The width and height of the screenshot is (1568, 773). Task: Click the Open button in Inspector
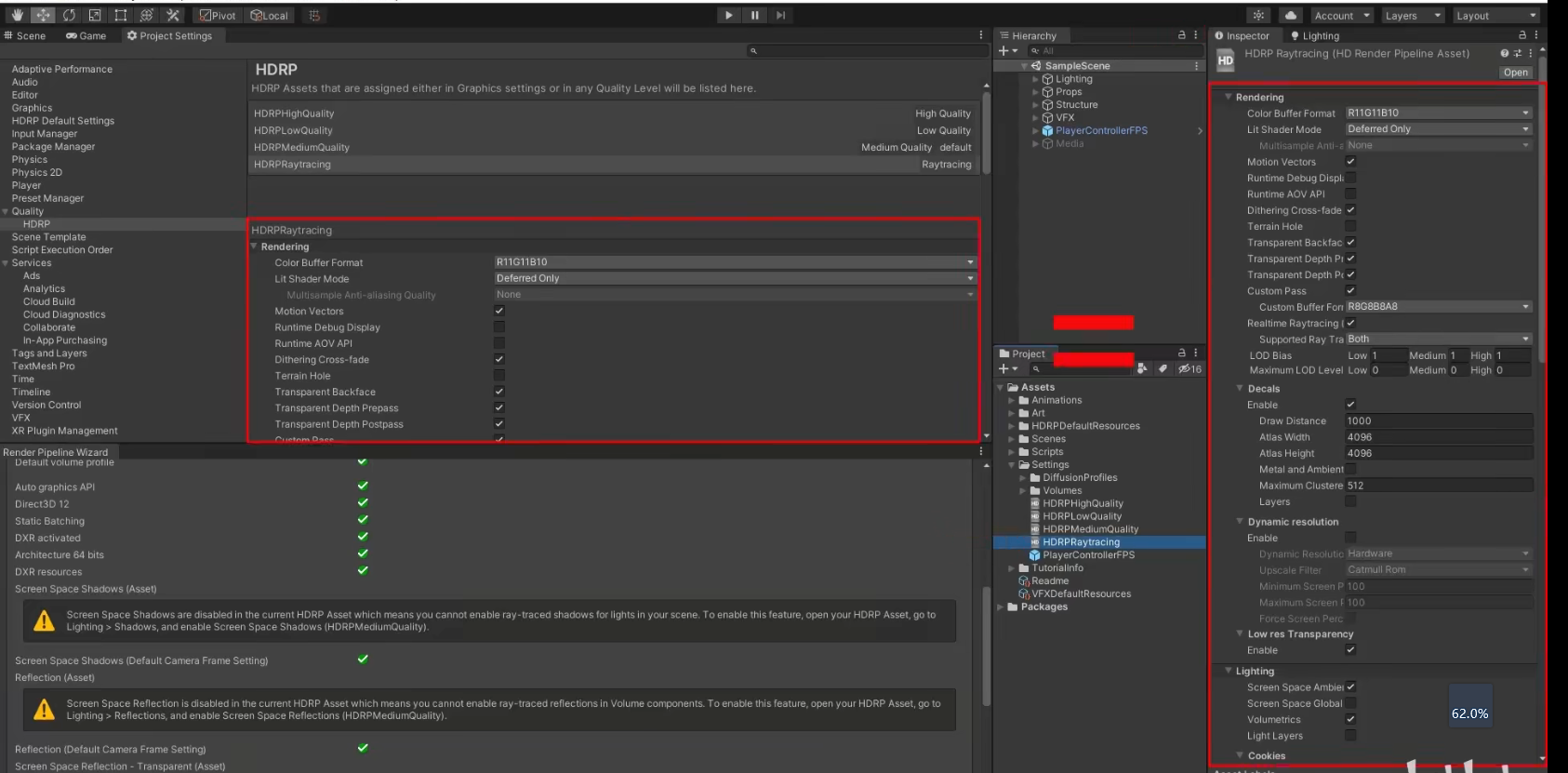pos(1516,73)
